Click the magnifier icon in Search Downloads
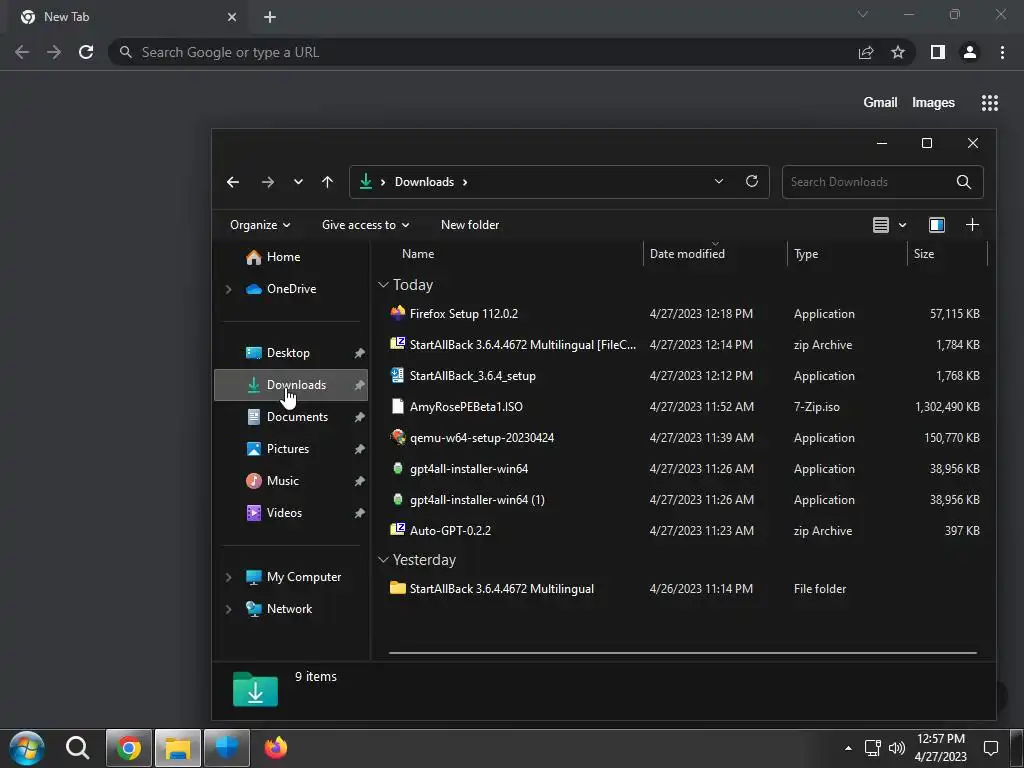 pyautogui.click(x=964, y=182)
